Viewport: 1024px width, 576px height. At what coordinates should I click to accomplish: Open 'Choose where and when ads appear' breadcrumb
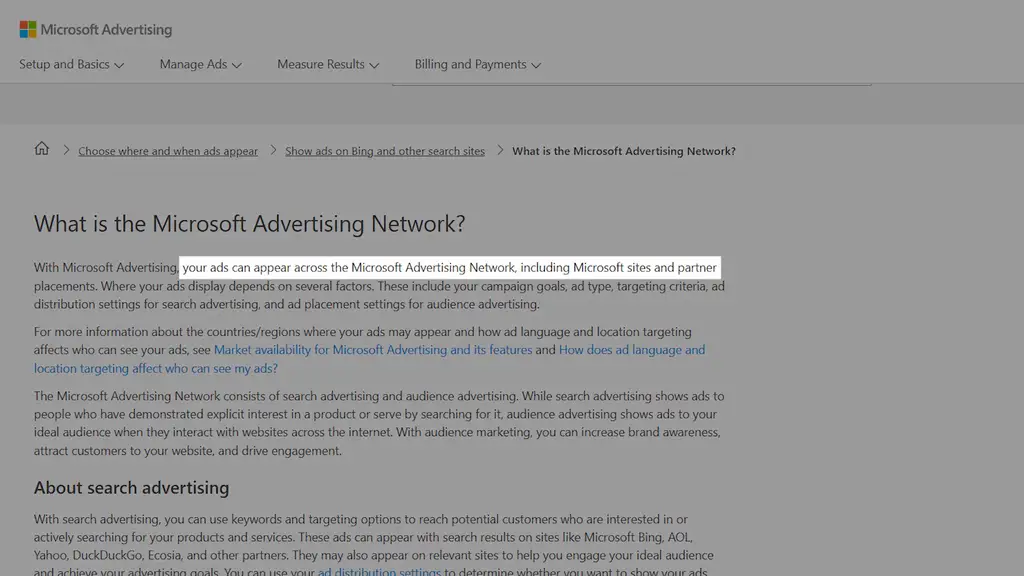[x=168, y=151]
